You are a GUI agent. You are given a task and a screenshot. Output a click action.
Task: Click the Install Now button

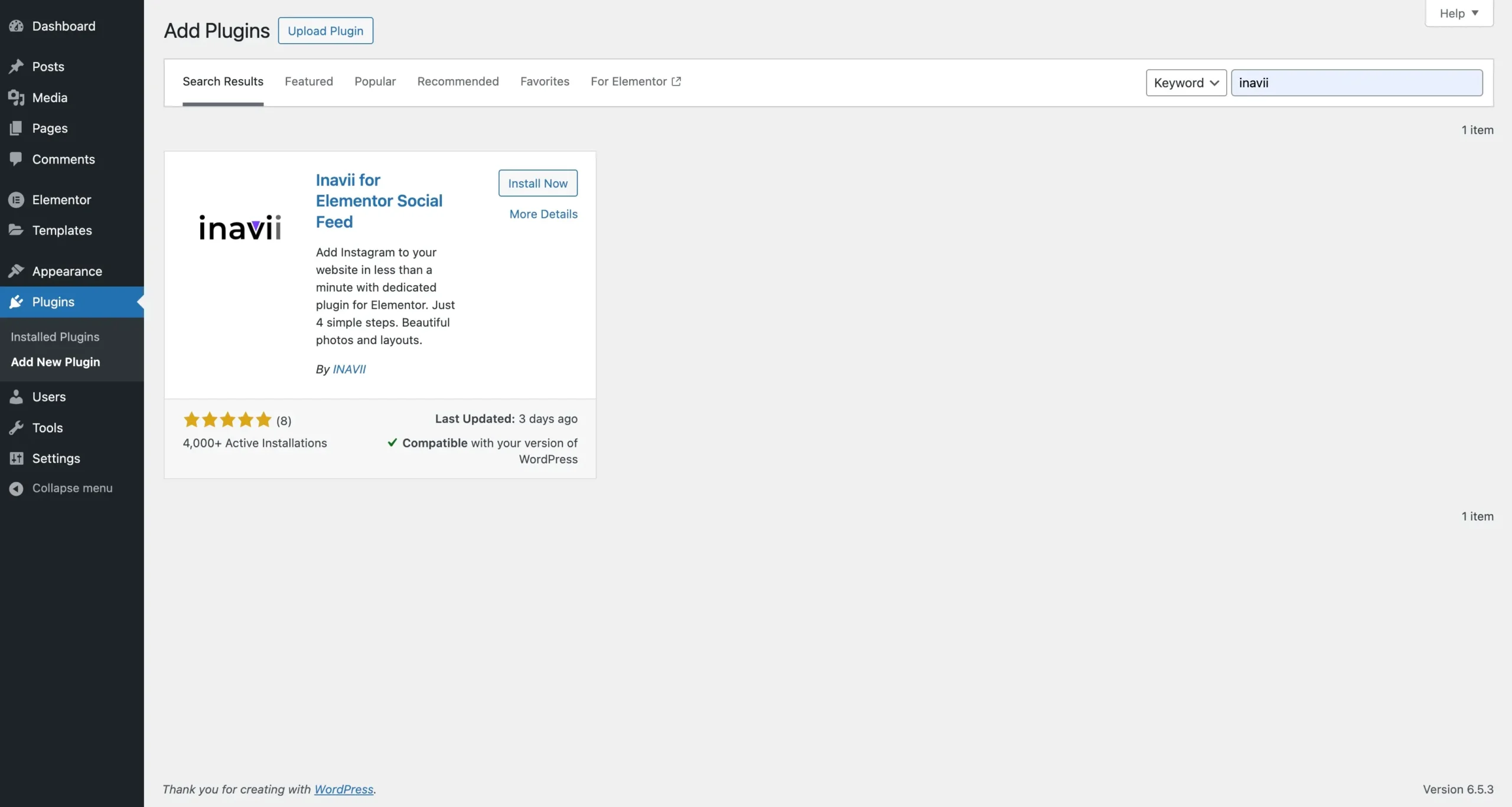coord(537,183)
